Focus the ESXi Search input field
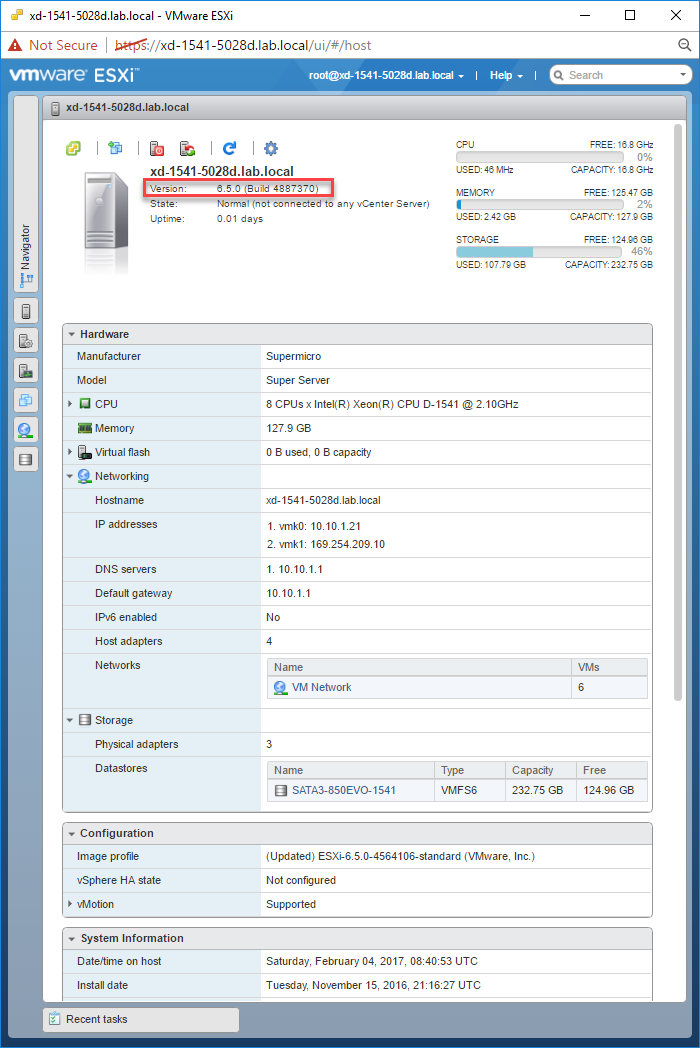Screen dimensions: 700x1048 point(620,75)
